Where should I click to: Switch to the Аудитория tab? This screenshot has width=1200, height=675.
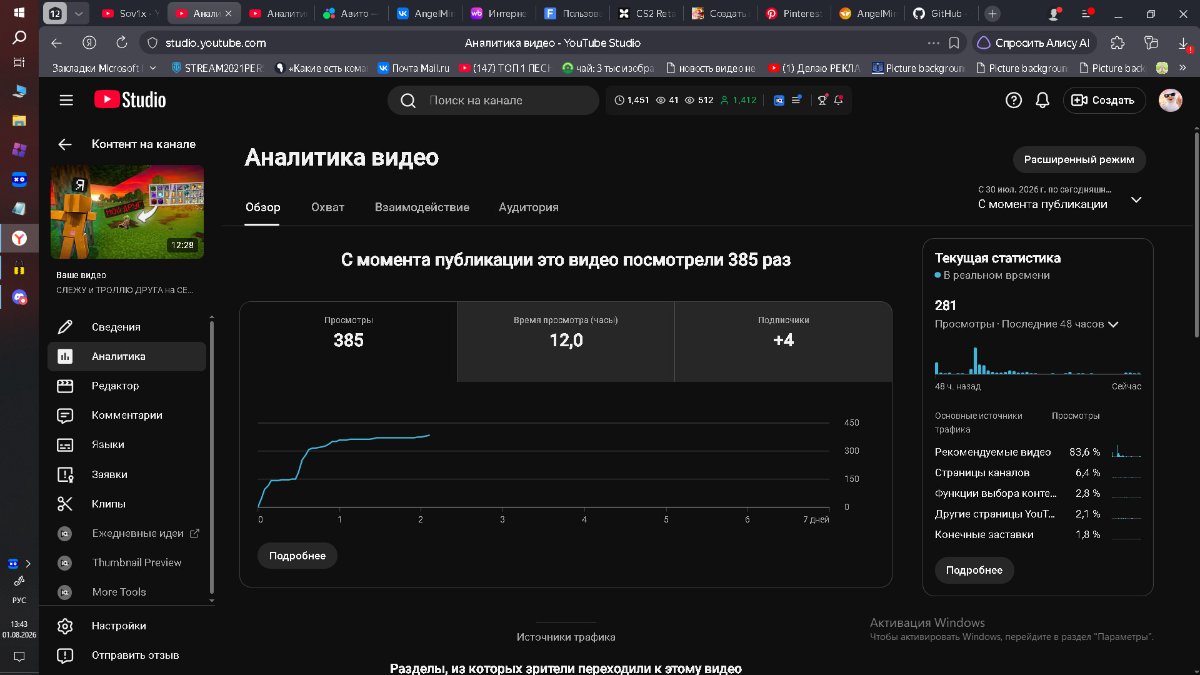click(x=528, y=207)
